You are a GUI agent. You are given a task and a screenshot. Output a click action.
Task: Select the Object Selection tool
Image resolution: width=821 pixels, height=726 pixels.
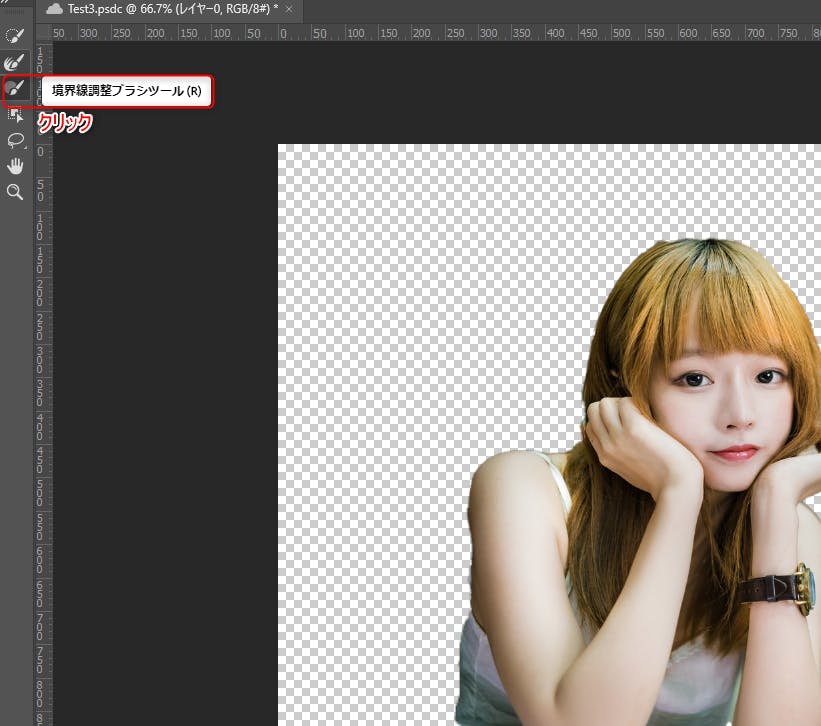point(14,115)
